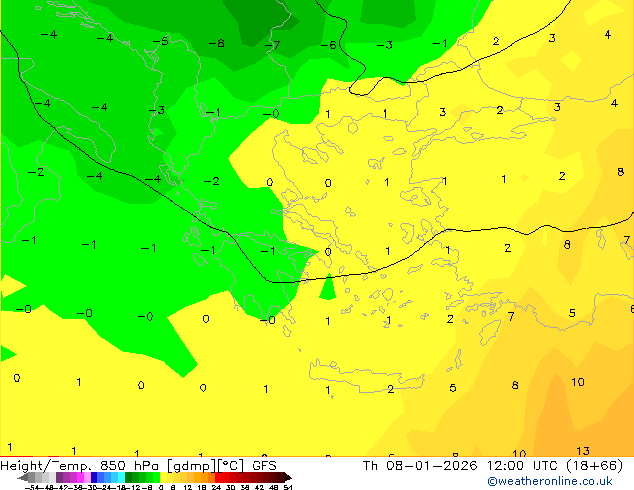Select the 'GFS' model label

point(264,466)
